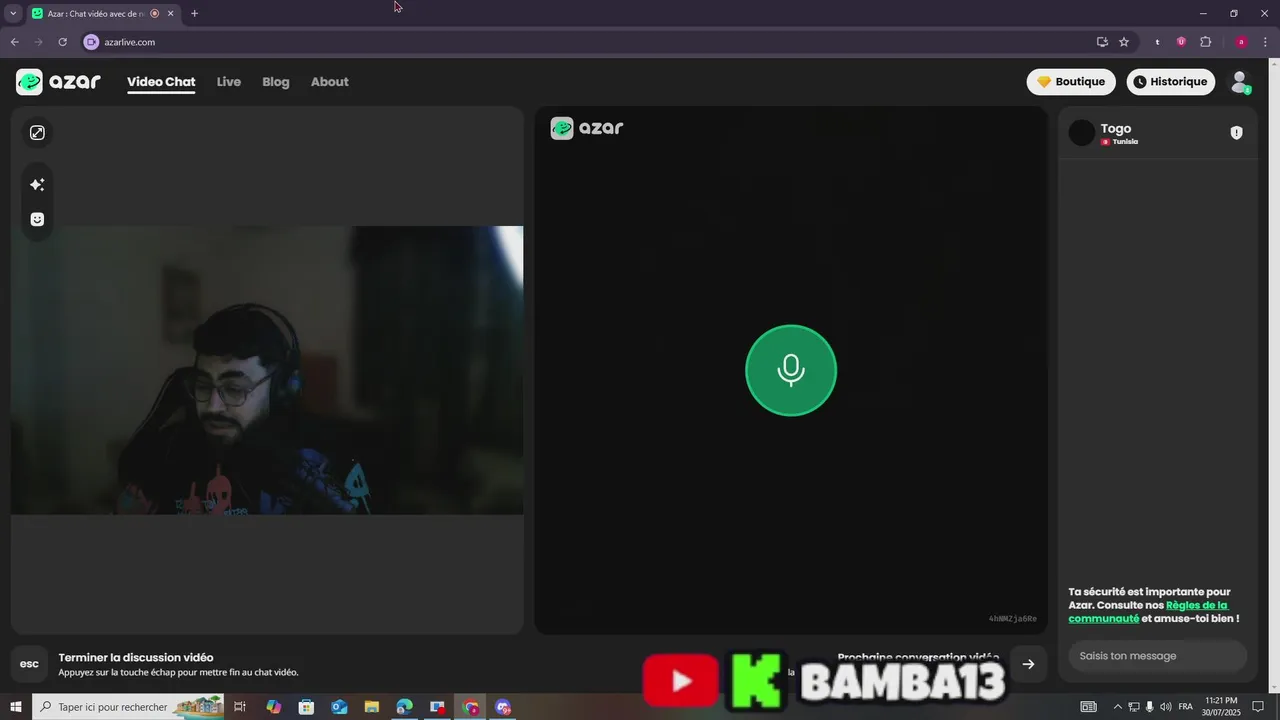
Task: Click the browser back arrow
Action: 14,42
